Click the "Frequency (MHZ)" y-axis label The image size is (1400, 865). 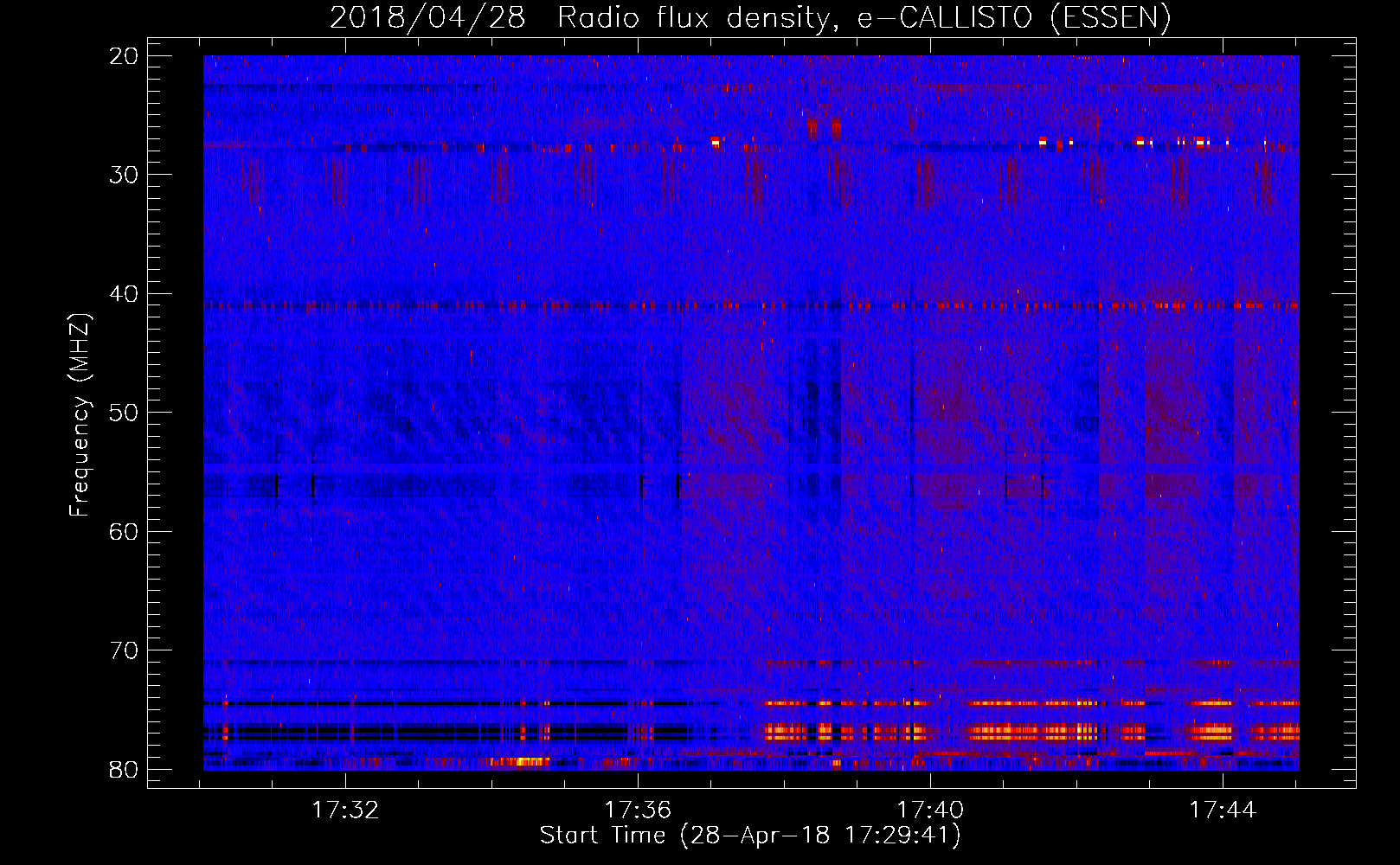click(80, 415)
